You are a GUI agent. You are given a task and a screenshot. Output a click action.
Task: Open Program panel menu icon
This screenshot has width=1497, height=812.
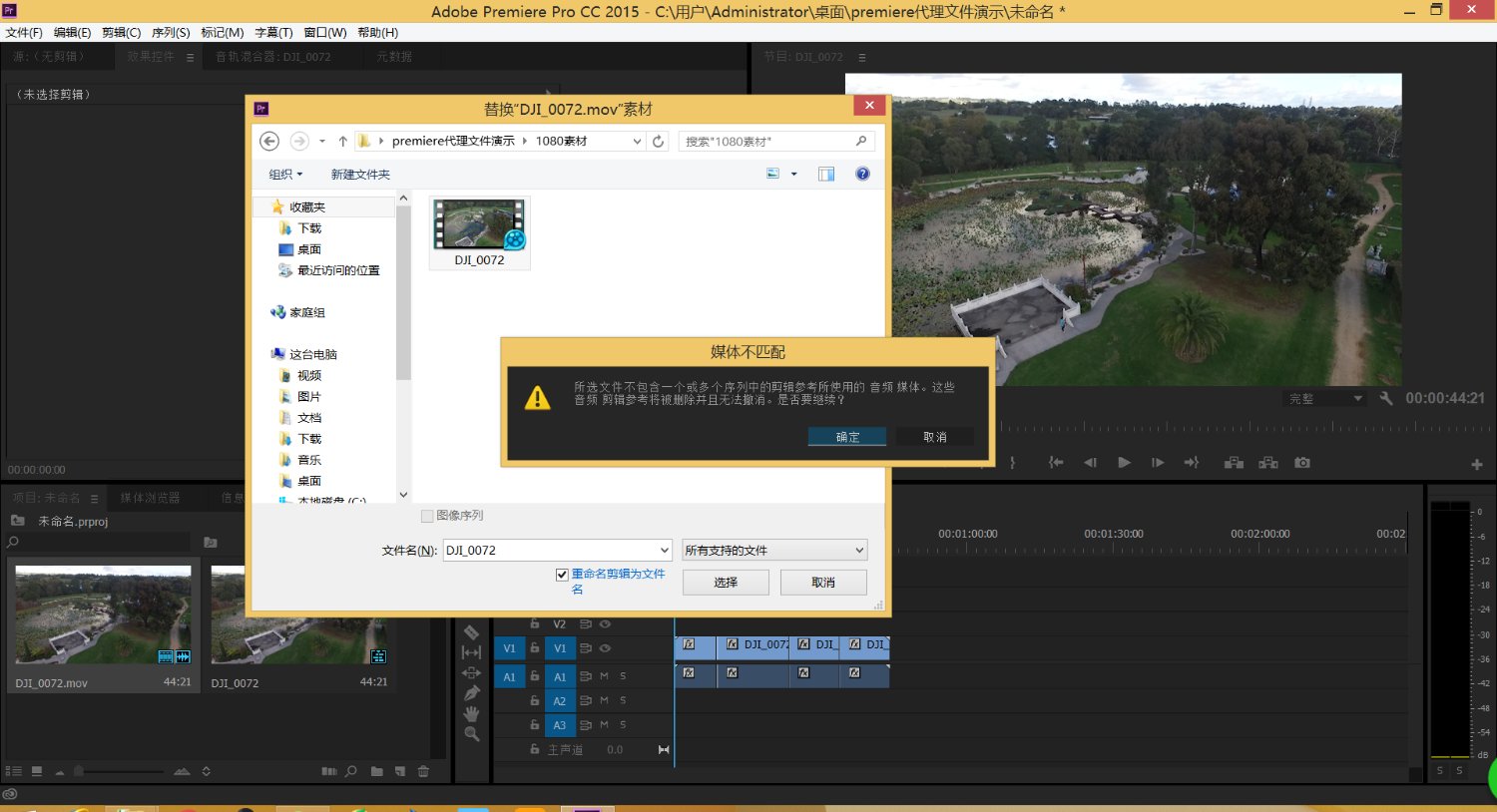[862, 57]
